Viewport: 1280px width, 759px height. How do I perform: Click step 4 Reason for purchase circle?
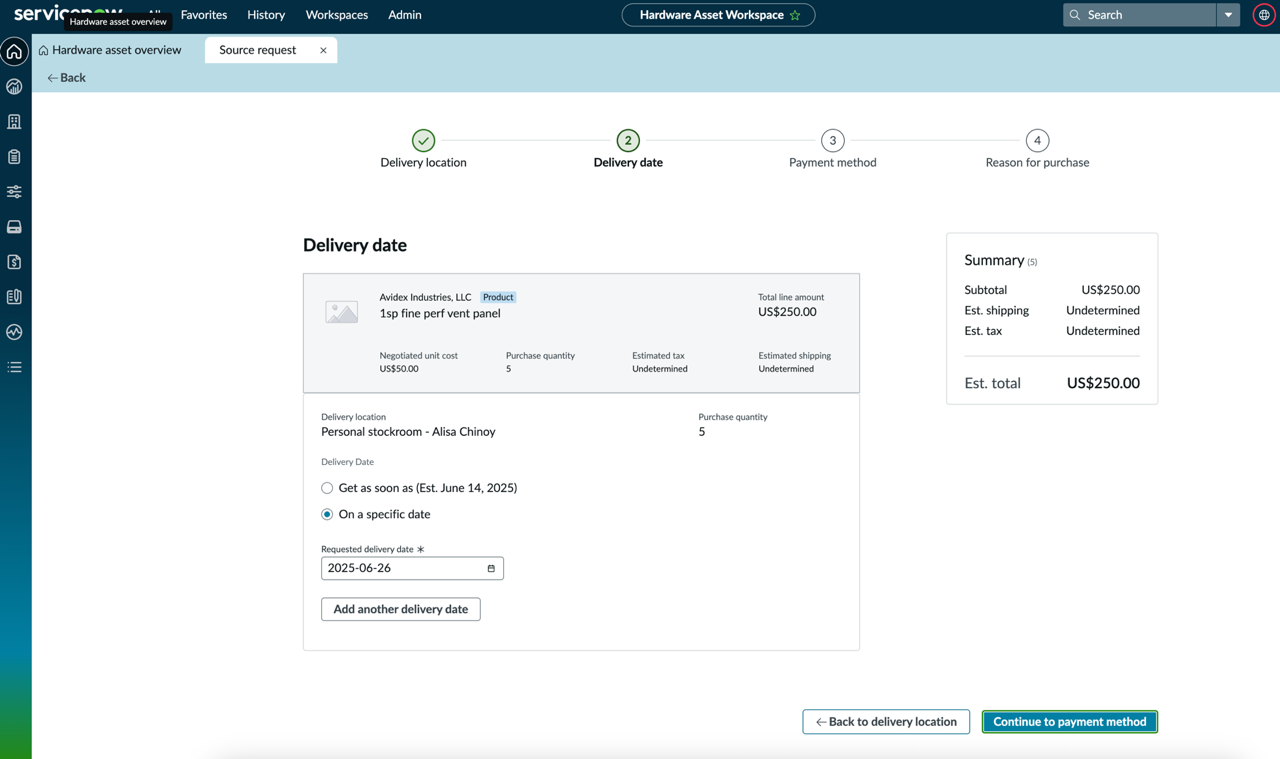pos(1037,140)
